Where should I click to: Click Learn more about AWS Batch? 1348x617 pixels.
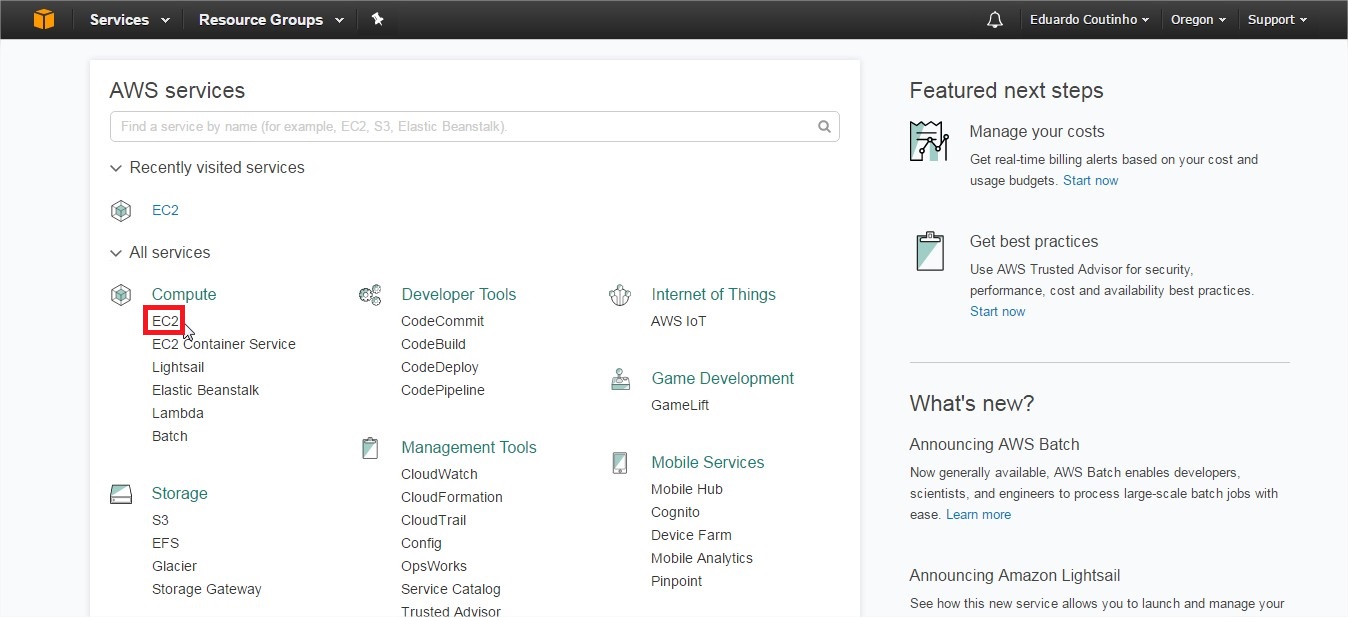point(979,514)
